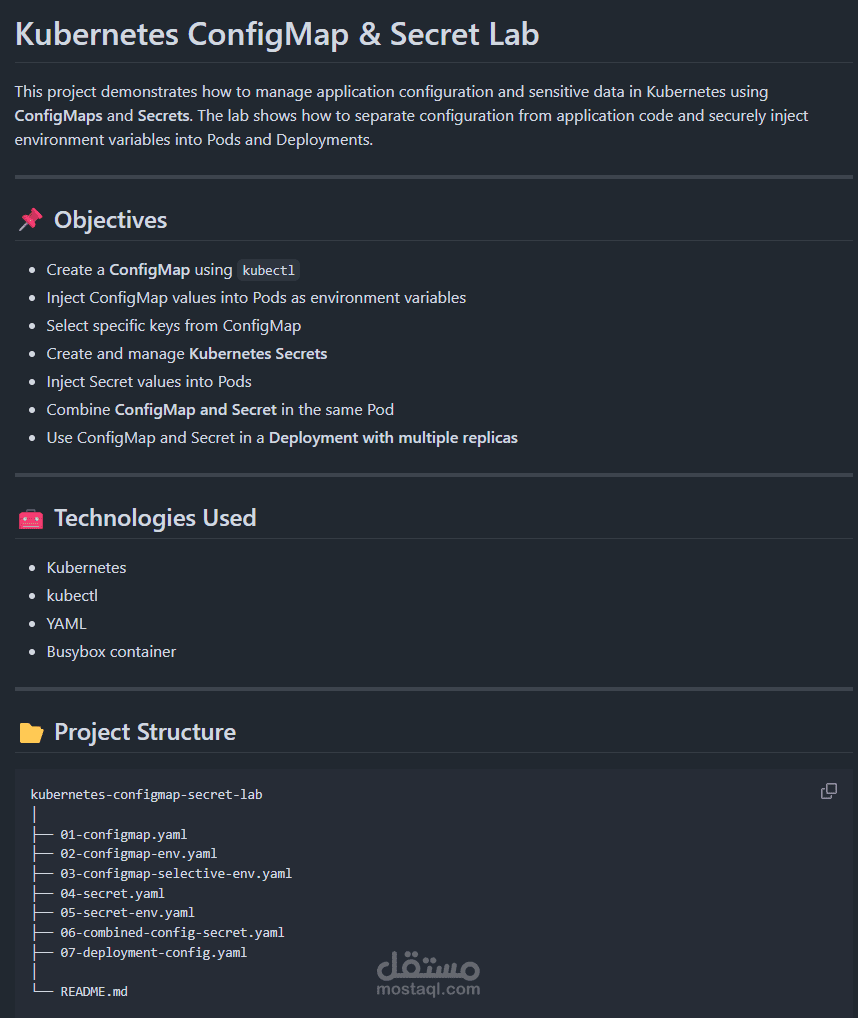Click the kubectl inline code snippet

269,270
